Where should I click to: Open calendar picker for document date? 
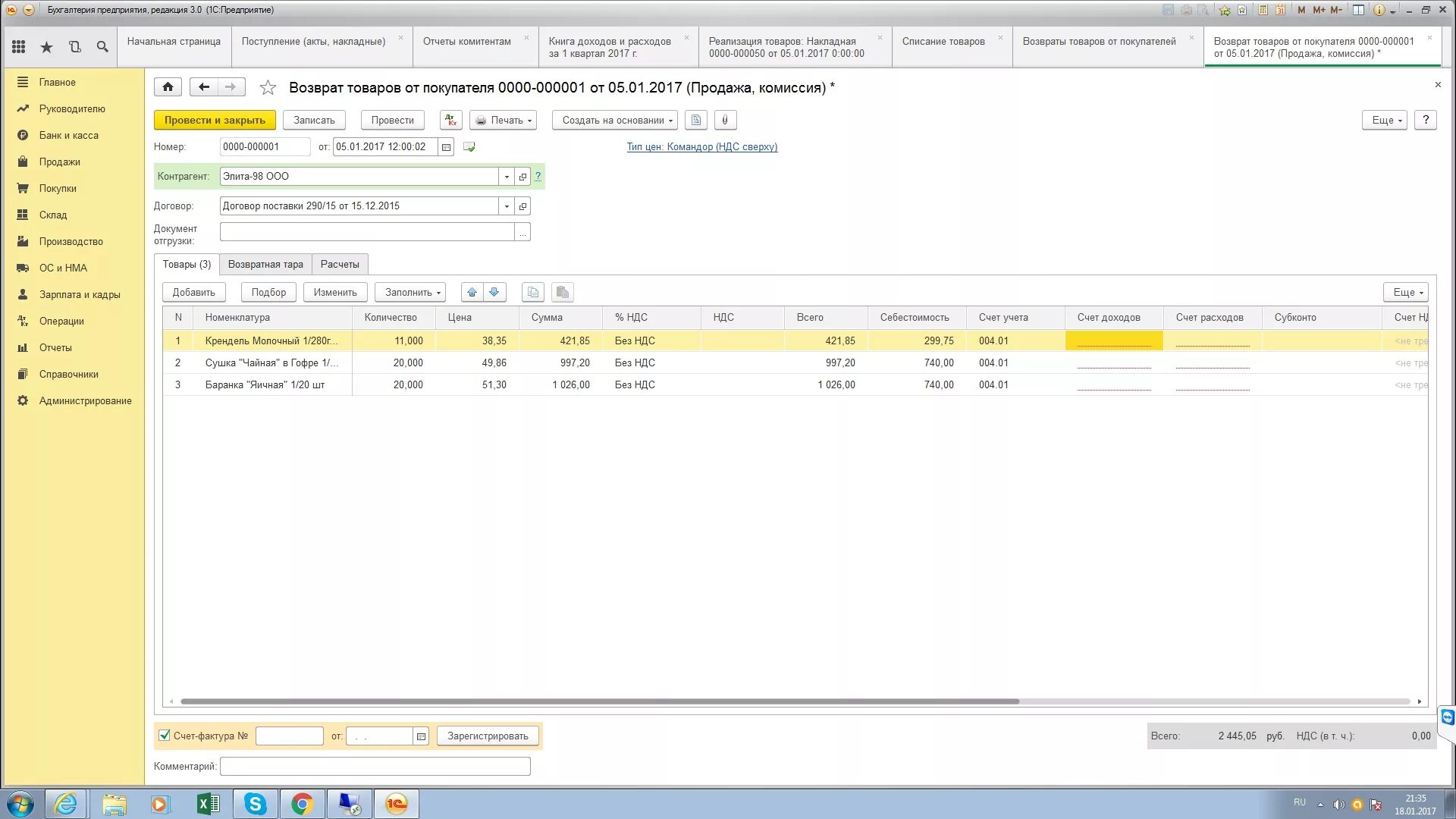446,147
